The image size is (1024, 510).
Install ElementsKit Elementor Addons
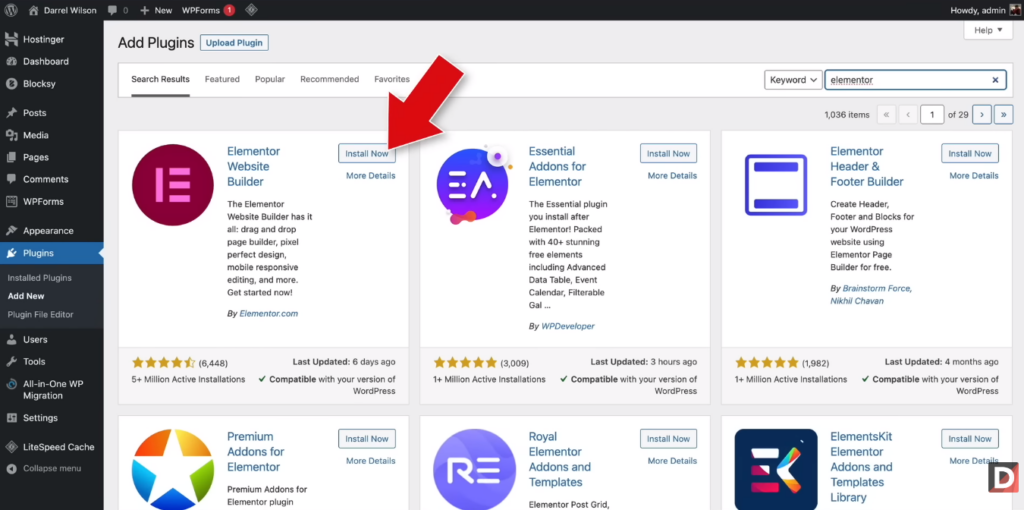(x=970, y=439)
